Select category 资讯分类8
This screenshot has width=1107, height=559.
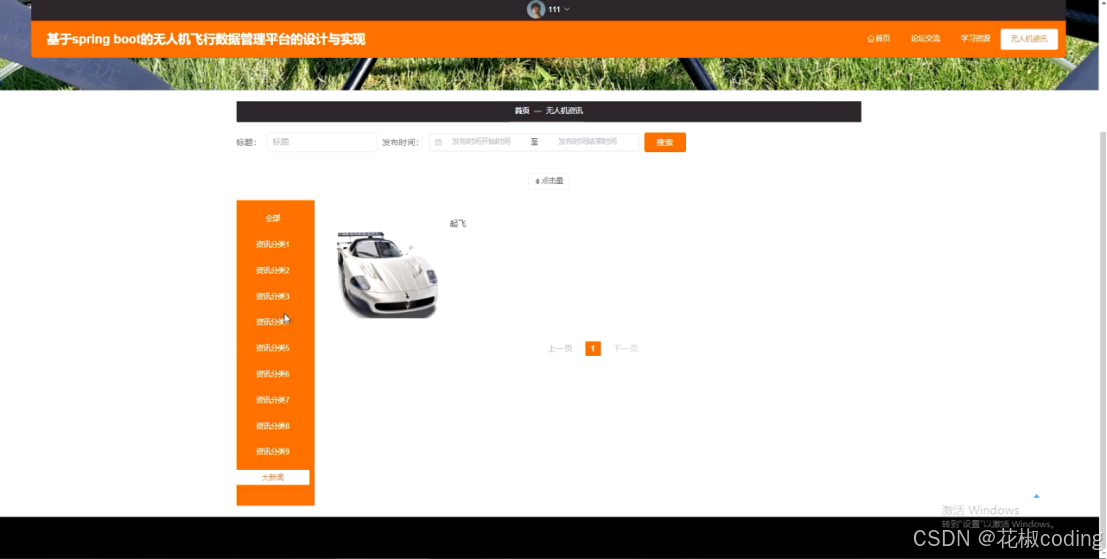pyautogui.click(x=273, y=426)
